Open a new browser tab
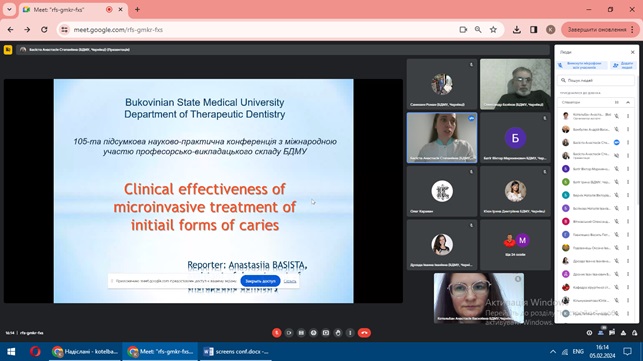Image resolution: width=643 pixels, height=361 pixels. pyautogui.click(x=137, y=9)
